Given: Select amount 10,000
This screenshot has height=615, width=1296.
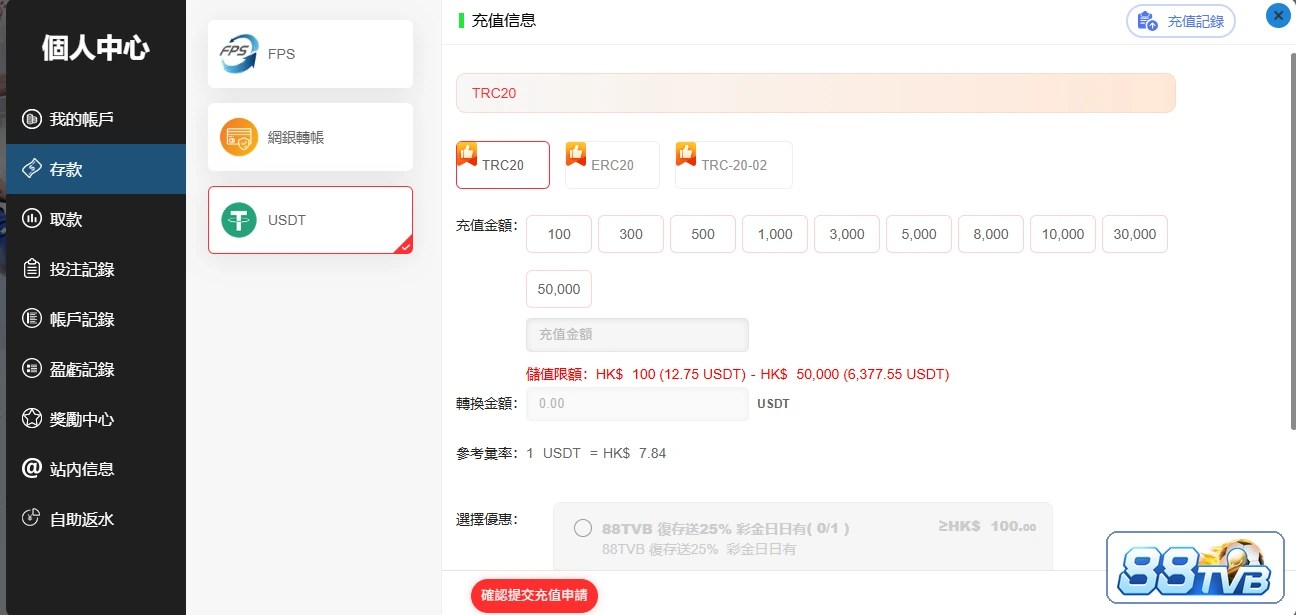Looking at the screenshot, I should pyautogui.click(x=1063, y=234).
